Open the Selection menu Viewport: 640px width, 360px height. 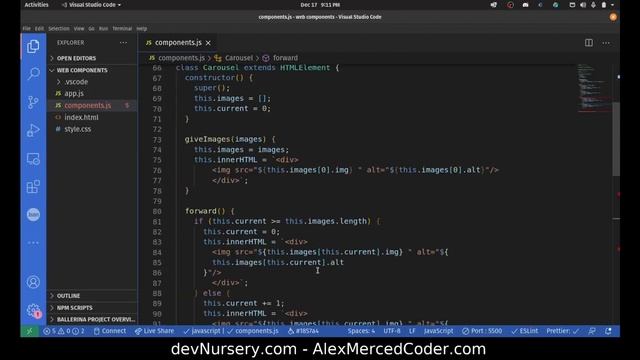[59, 29]
